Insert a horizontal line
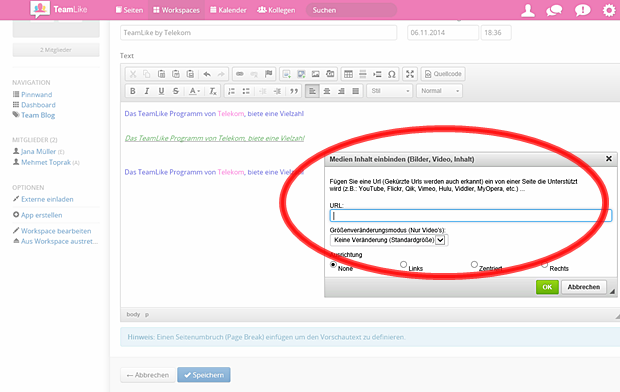Viewport: 620px width, 392px height. 363,74
